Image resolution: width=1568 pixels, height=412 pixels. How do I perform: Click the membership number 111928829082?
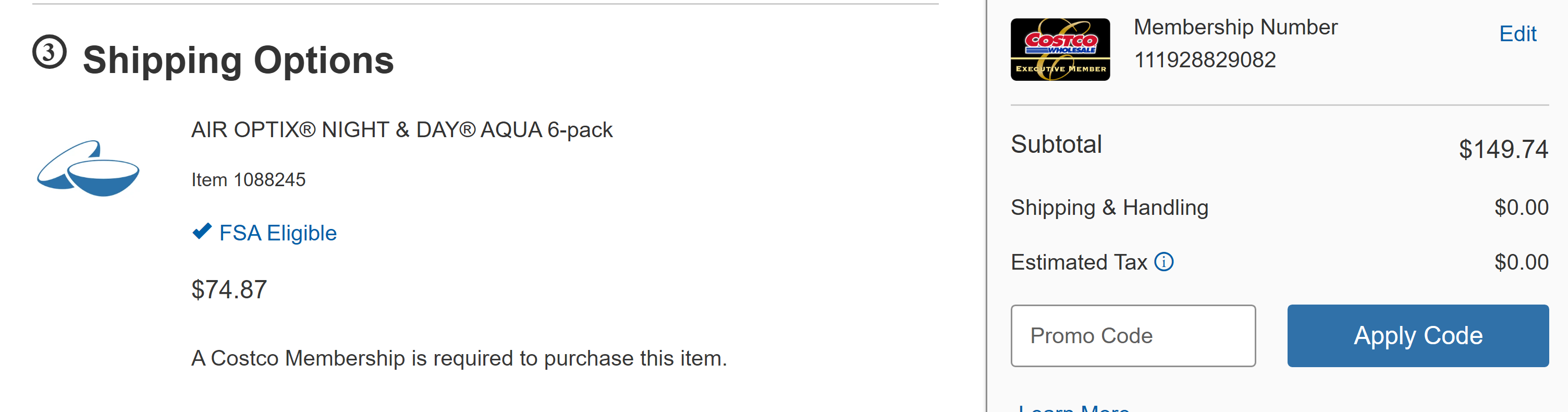[x=1205, y=59]
